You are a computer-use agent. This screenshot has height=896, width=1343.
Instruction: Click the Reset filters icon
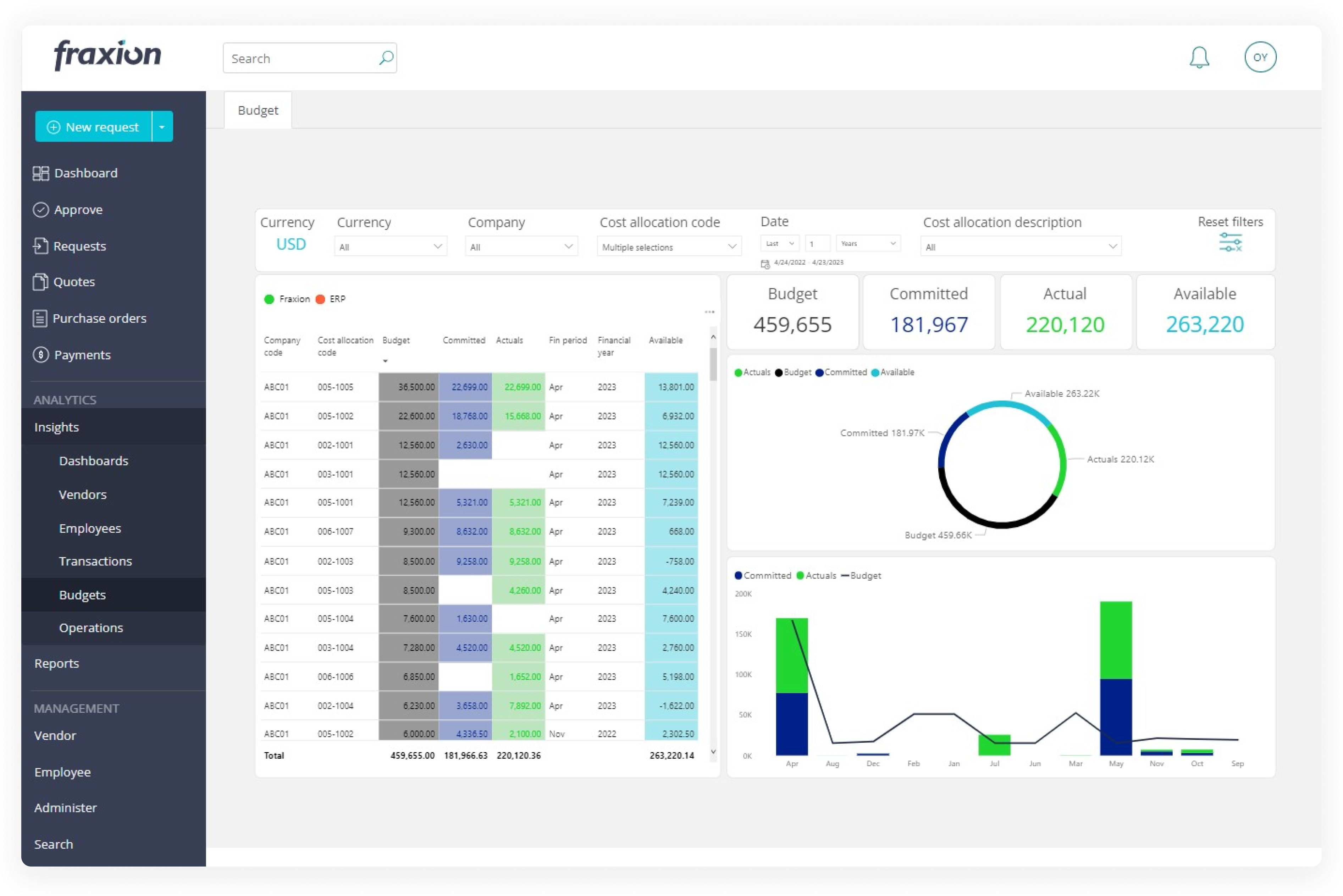(1230, 242)
